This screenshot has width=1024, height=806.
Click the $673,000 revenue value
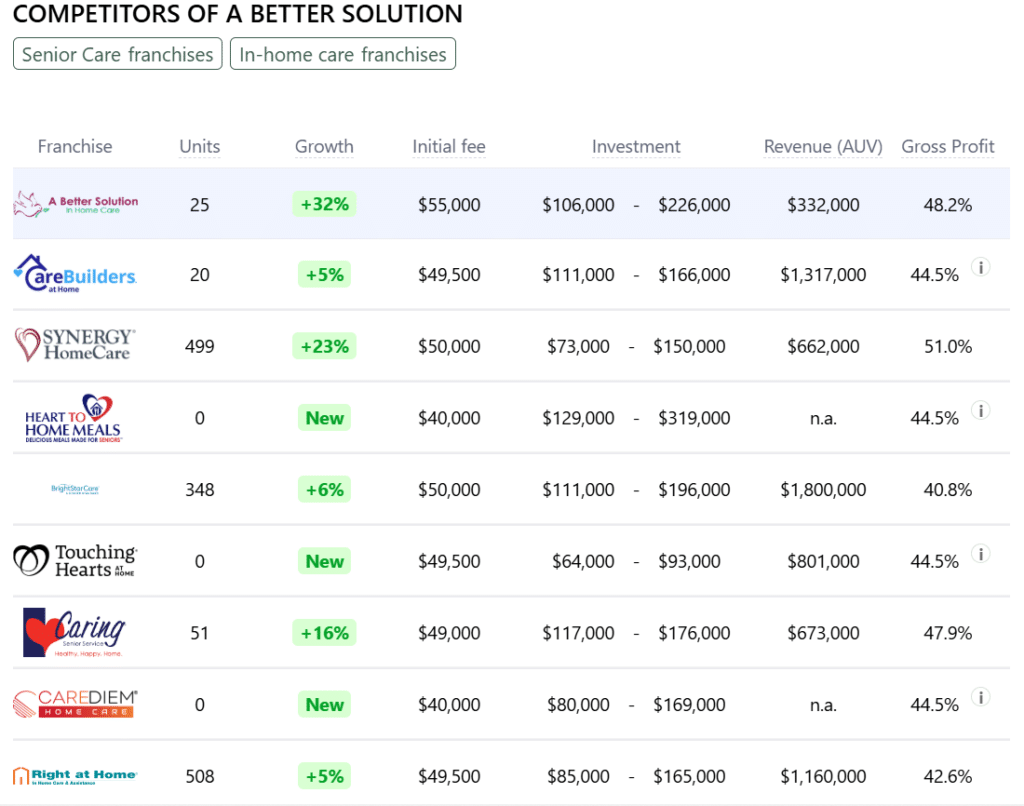pos(824,633)
